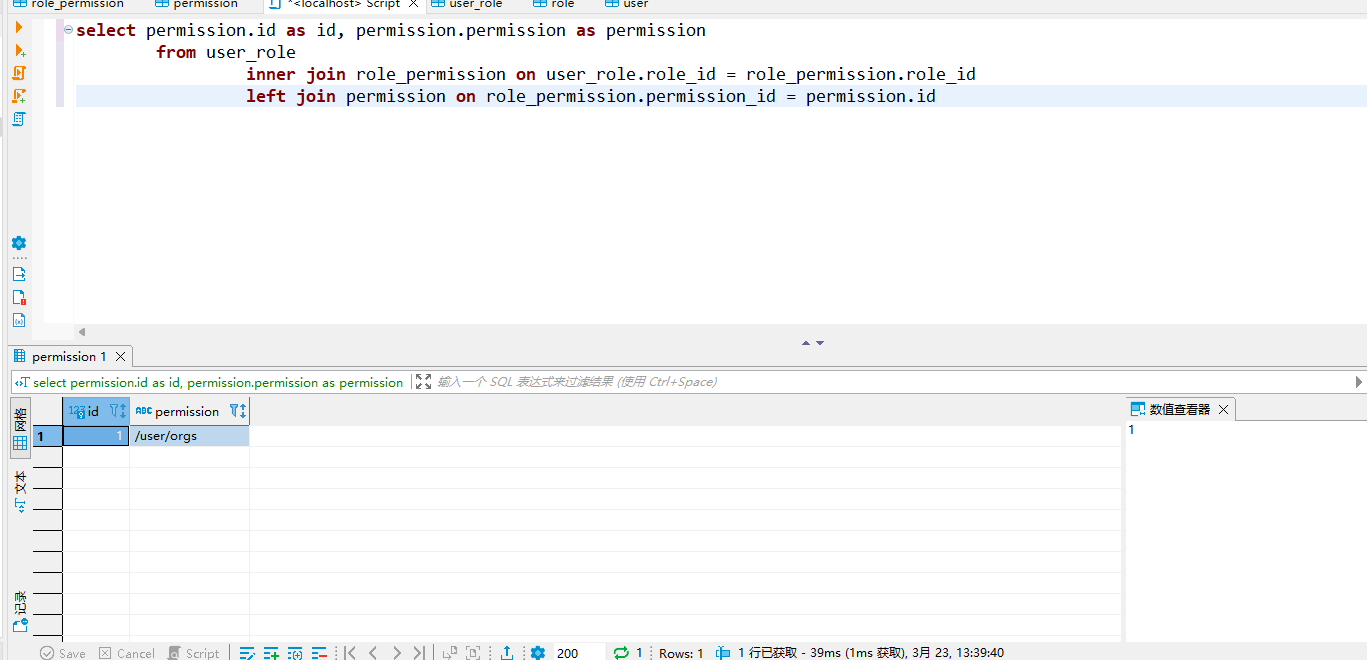This screenshot has height=660, width=1367.
Task: Execute the SQL script with the run-script icon
Action: 19,73
